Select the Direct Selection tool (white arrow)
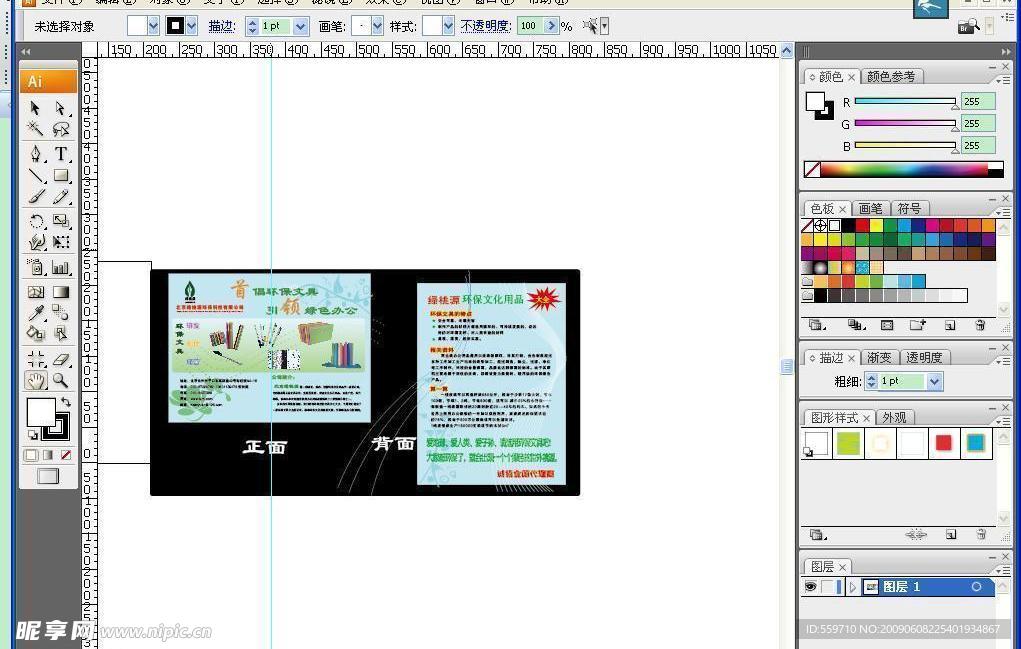Image resolution: width=1021 pixels, height=649 pixels. (x=61, y=108)
